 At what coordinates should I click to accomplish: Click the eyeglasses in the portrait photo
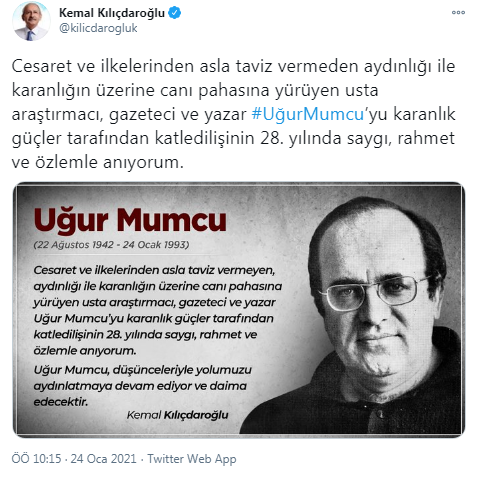373,292
